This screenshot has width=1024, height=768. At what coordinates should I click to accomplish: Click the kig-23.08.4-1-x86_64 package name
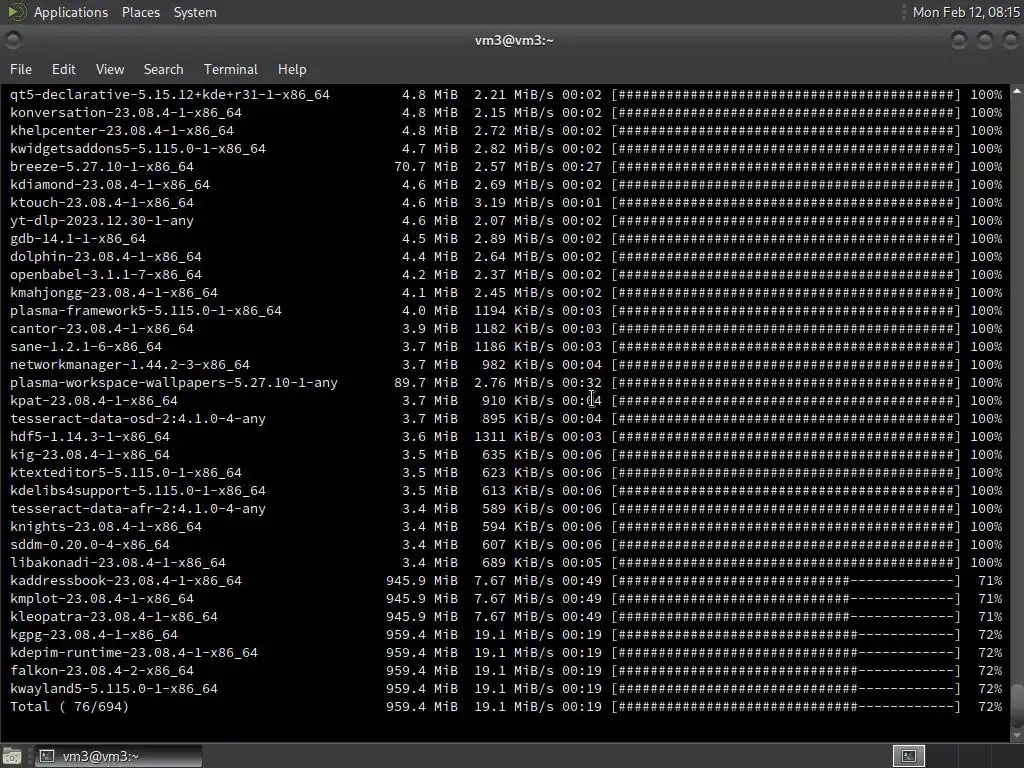point(89,455)
